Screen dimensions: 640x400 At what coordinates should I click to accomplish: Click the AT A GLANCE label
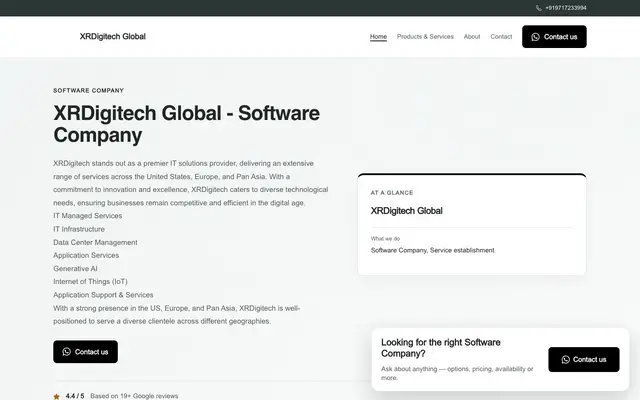coord(392,193)
